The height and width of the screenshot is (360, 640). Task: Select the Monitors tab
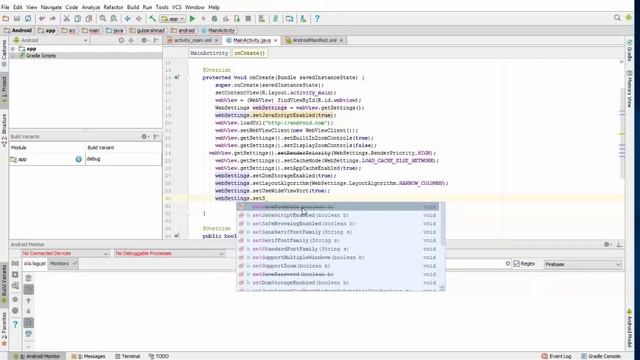point(63,264)
